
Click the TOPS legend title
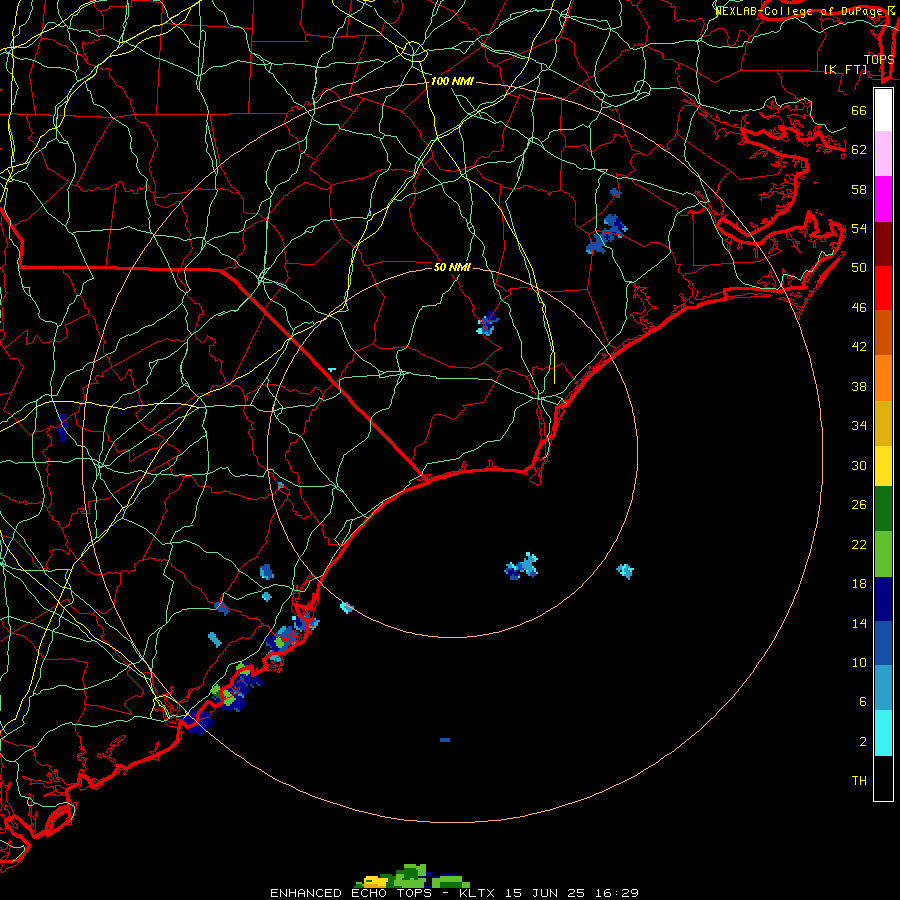[879, 59]
